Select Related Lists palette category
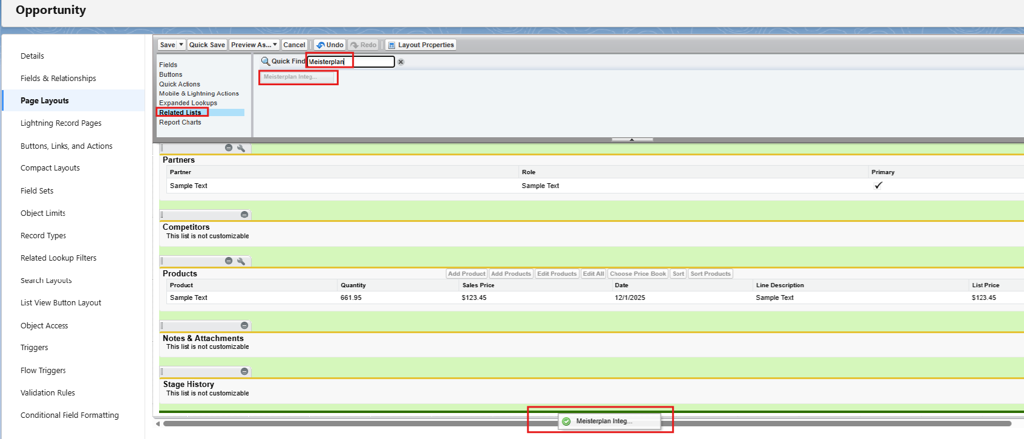Image resolution: width=1024 pixels, height=439 pixels. click(180, 112)
